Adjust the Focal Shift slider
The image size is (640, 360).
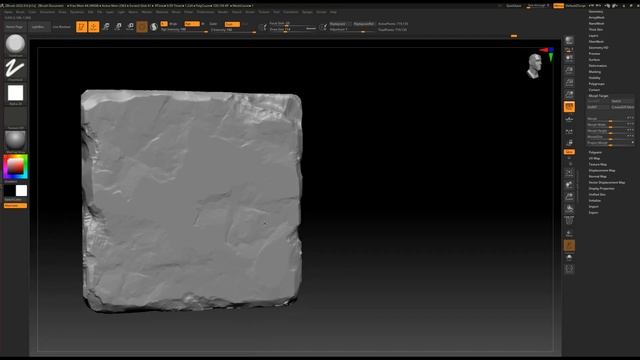(x=293, y=24)
